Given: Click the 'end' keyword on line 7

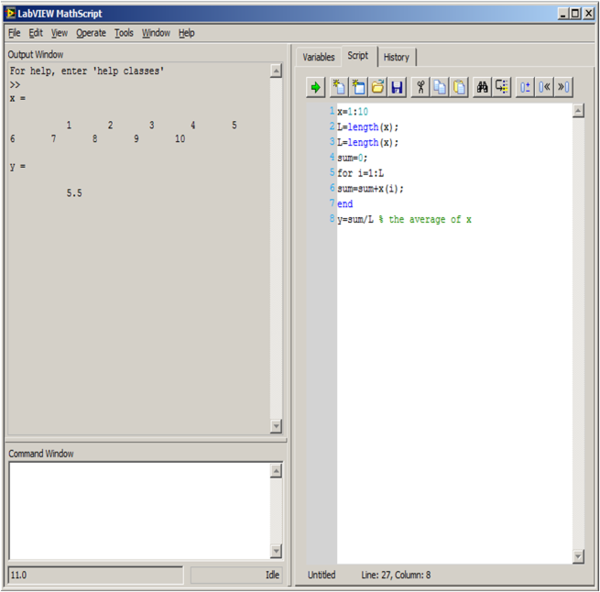Looking at the screenshot, I should pos(345,204).
